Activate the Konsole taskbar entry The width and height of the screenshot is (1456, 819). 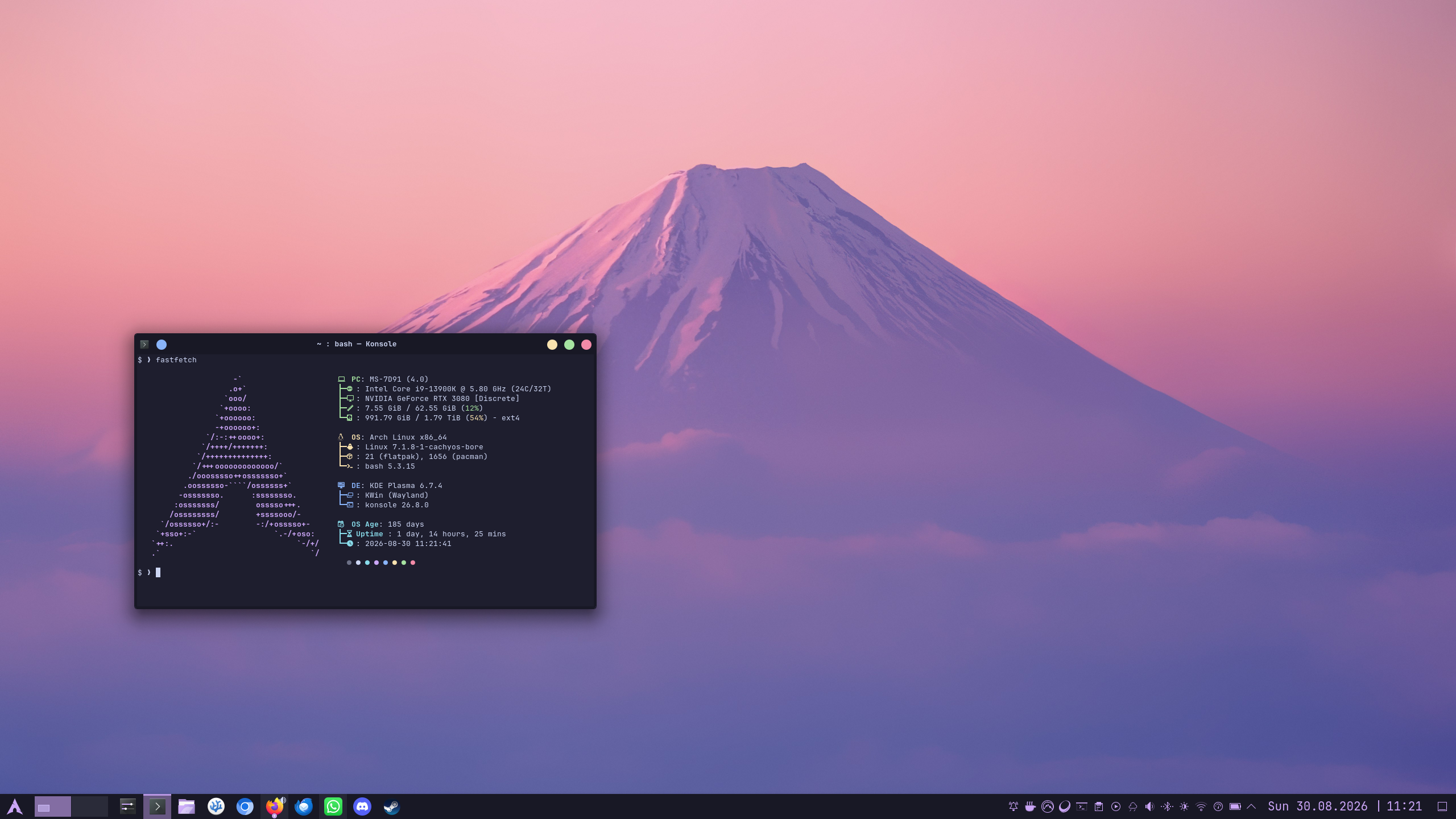pos(157,806)
